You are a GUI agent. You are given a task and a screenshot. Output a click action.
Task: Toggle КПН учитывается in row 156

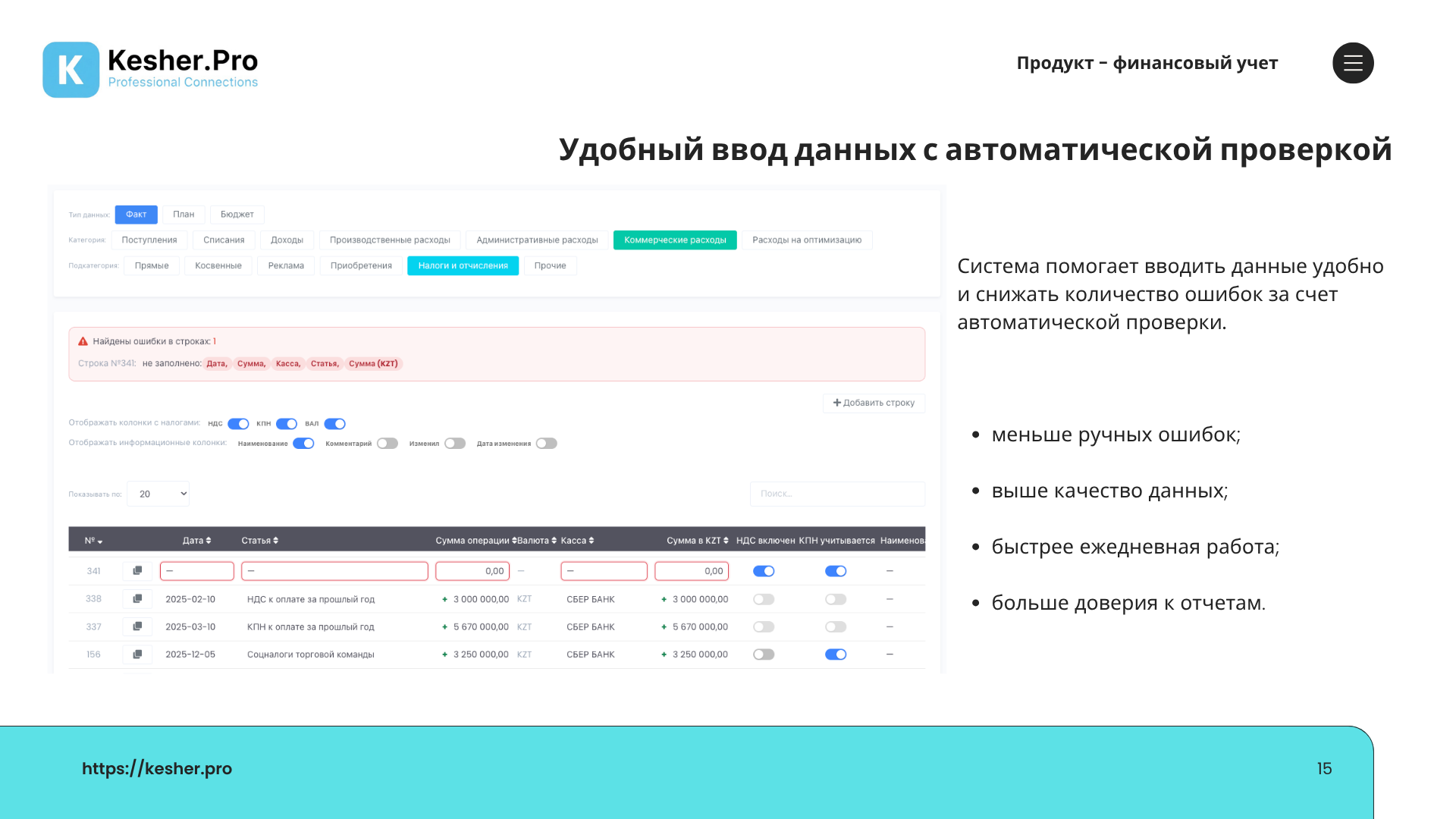pos(836,654)
